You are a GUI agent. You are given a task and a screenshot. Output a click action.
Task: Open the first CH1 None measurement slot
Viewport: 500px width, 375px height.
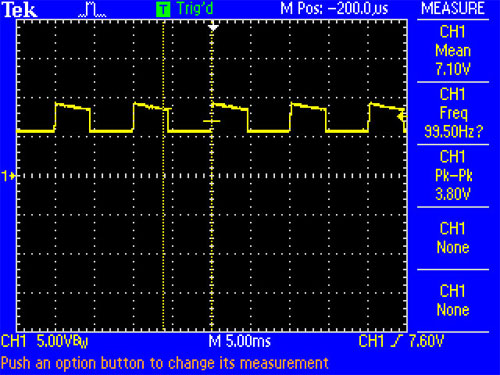(453, 238)
